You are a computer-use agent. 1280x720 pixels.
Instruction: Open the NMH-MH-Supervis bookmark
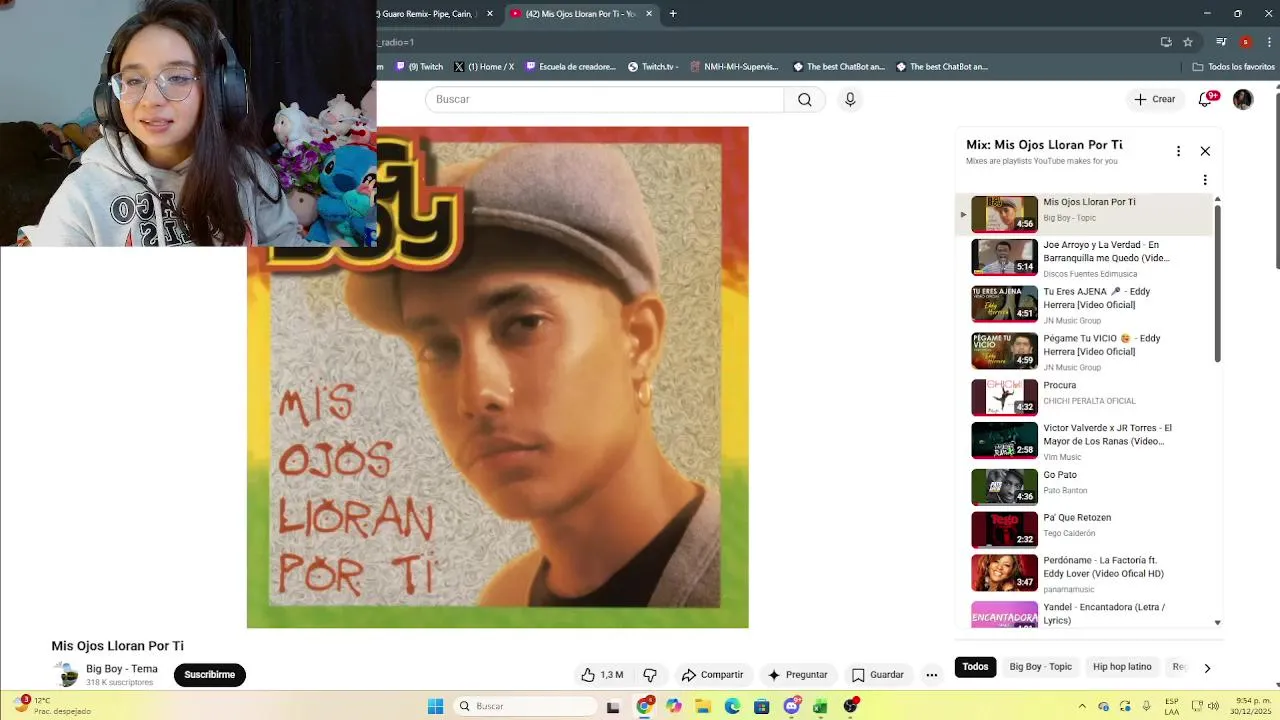pyautogui.click(x=733, y=67)
